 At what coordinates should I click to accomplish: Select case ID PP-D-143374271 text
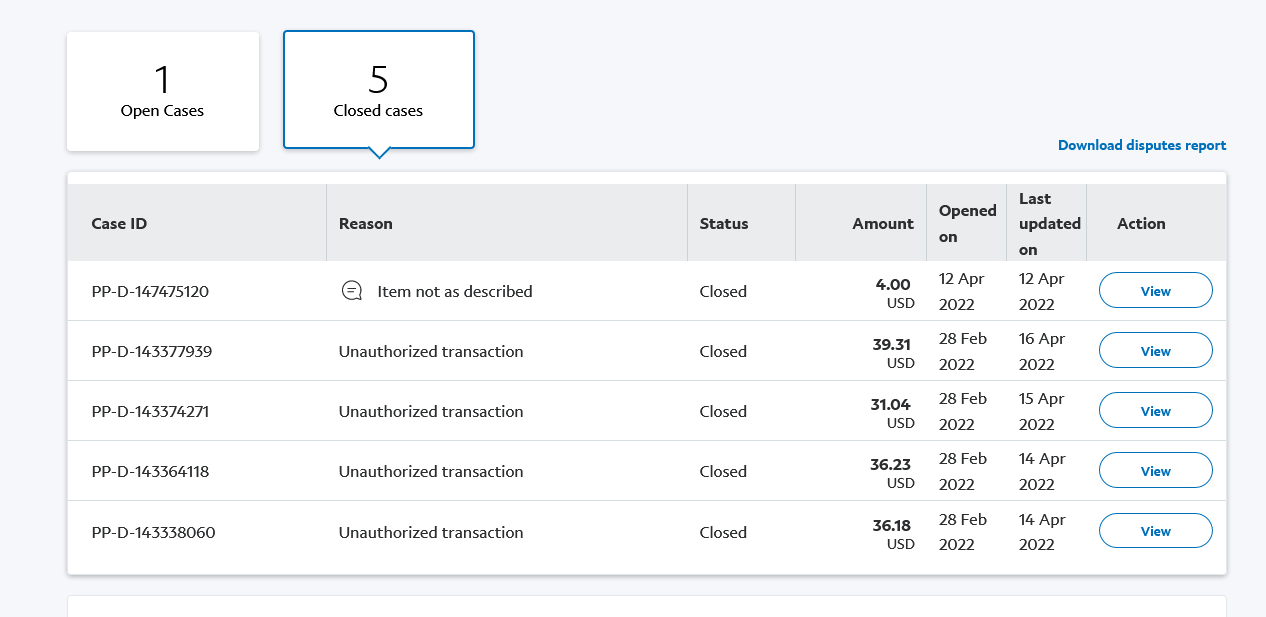click(150, 412)
